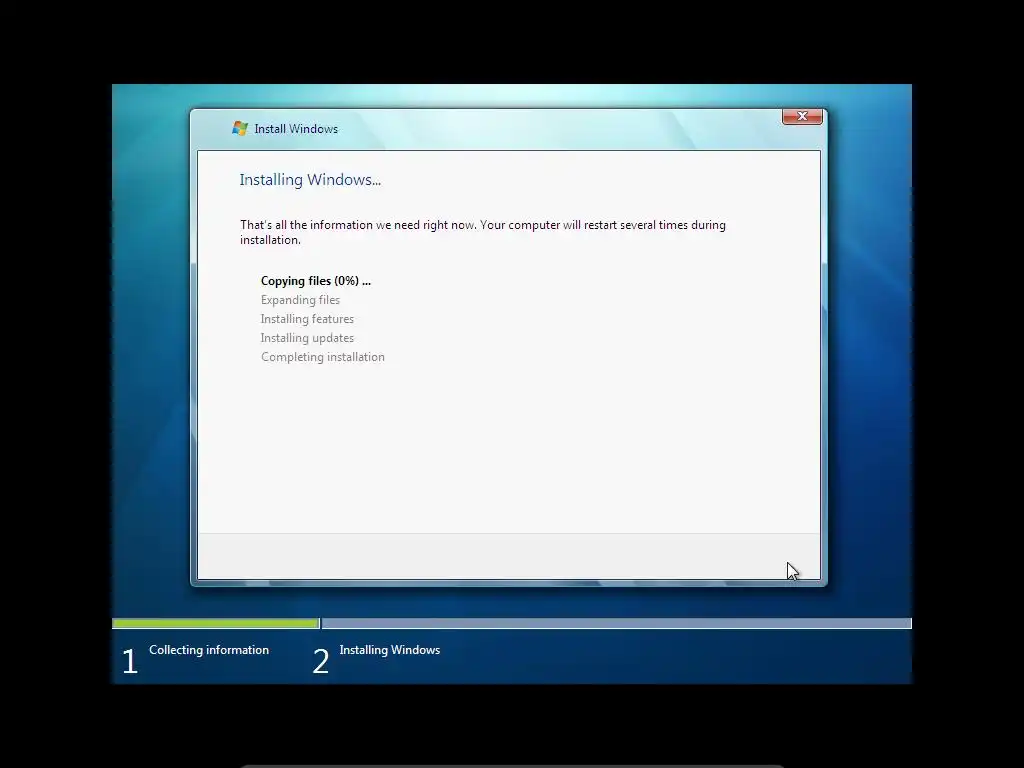Click the 'Installing Windows...' heading
This screenshot has height=768, width=1024.
(310, 180)
